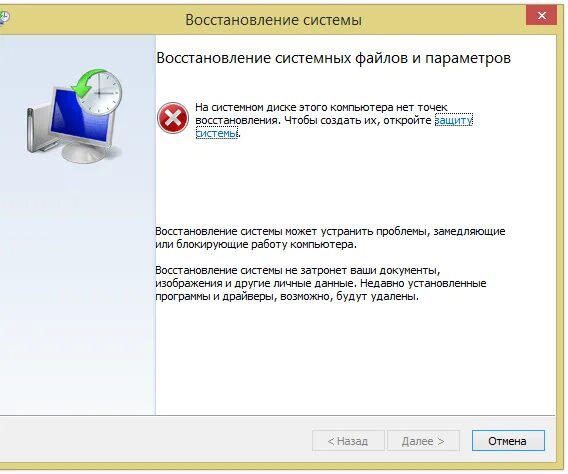Click the empty blue gradient side panel
568x474 pixels.
click(78, 290)
